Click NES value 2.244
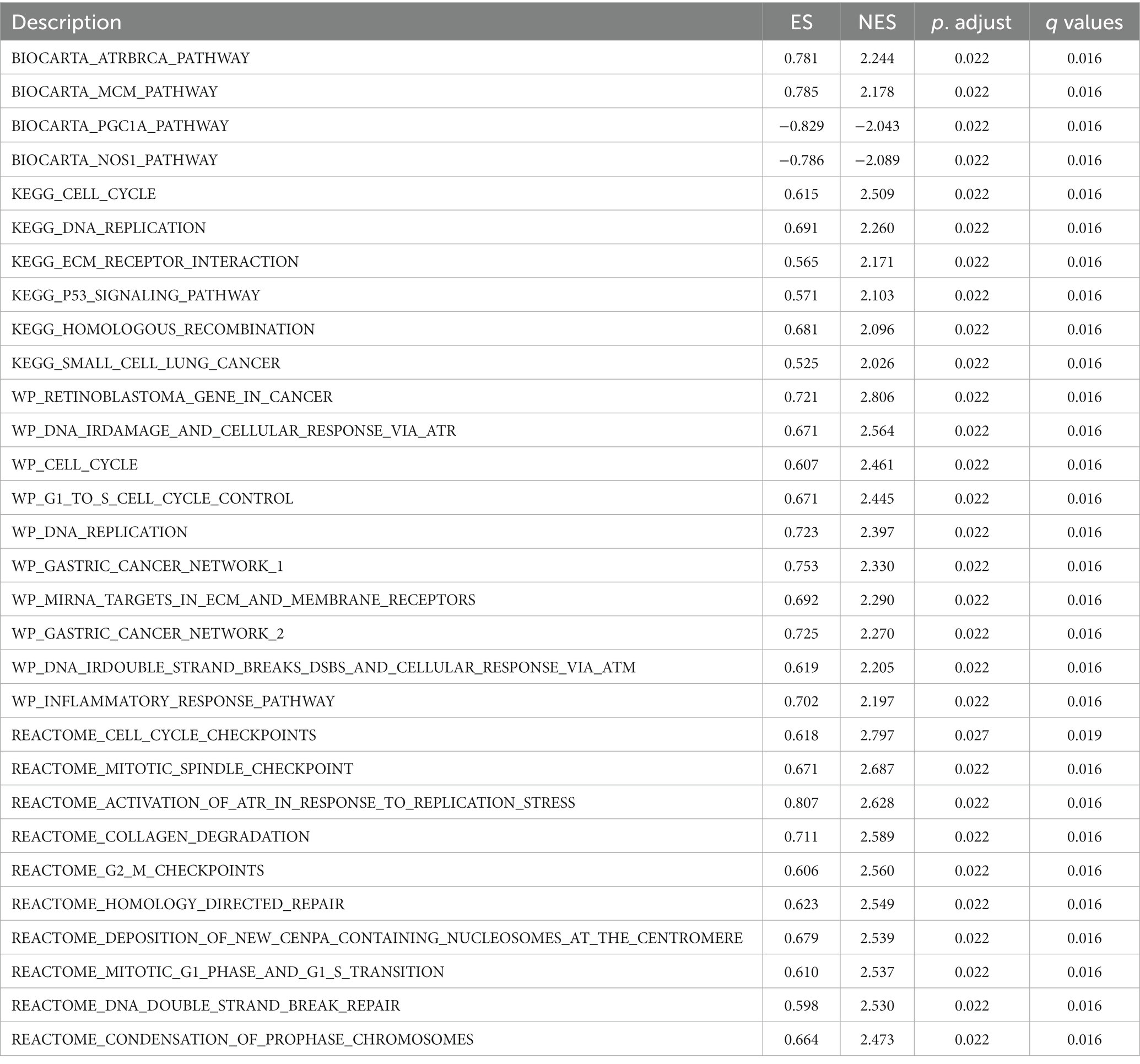Viewport: 1140px width, 1064px height. click(877, 58)
